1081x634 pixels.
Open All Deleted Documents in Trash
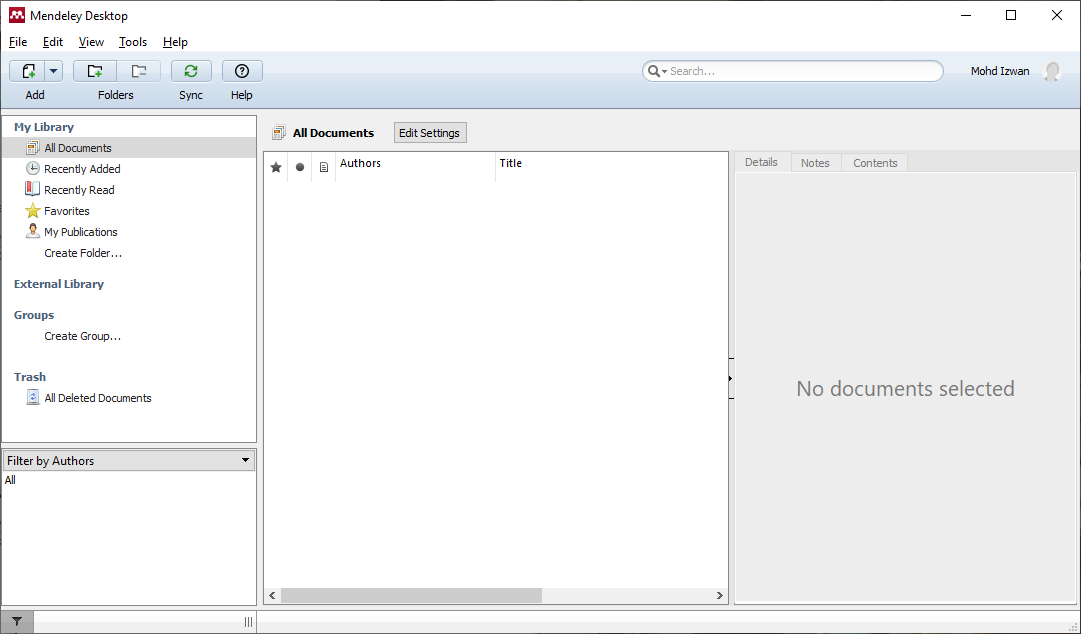point(97,398)
